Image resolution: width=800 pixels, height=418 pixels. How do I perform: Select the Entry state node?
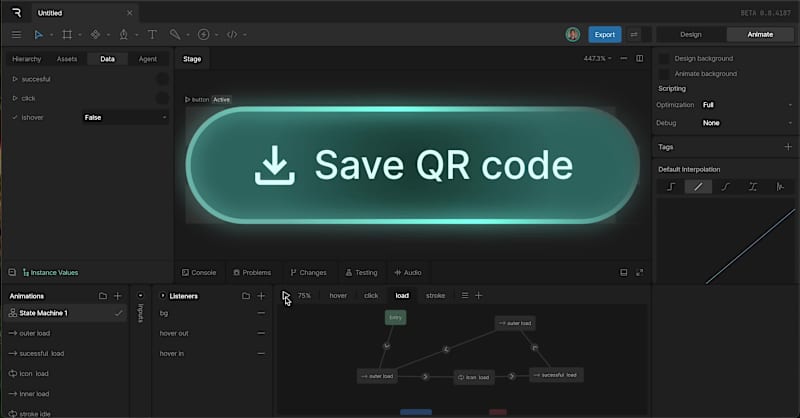[x=395, y=317]
